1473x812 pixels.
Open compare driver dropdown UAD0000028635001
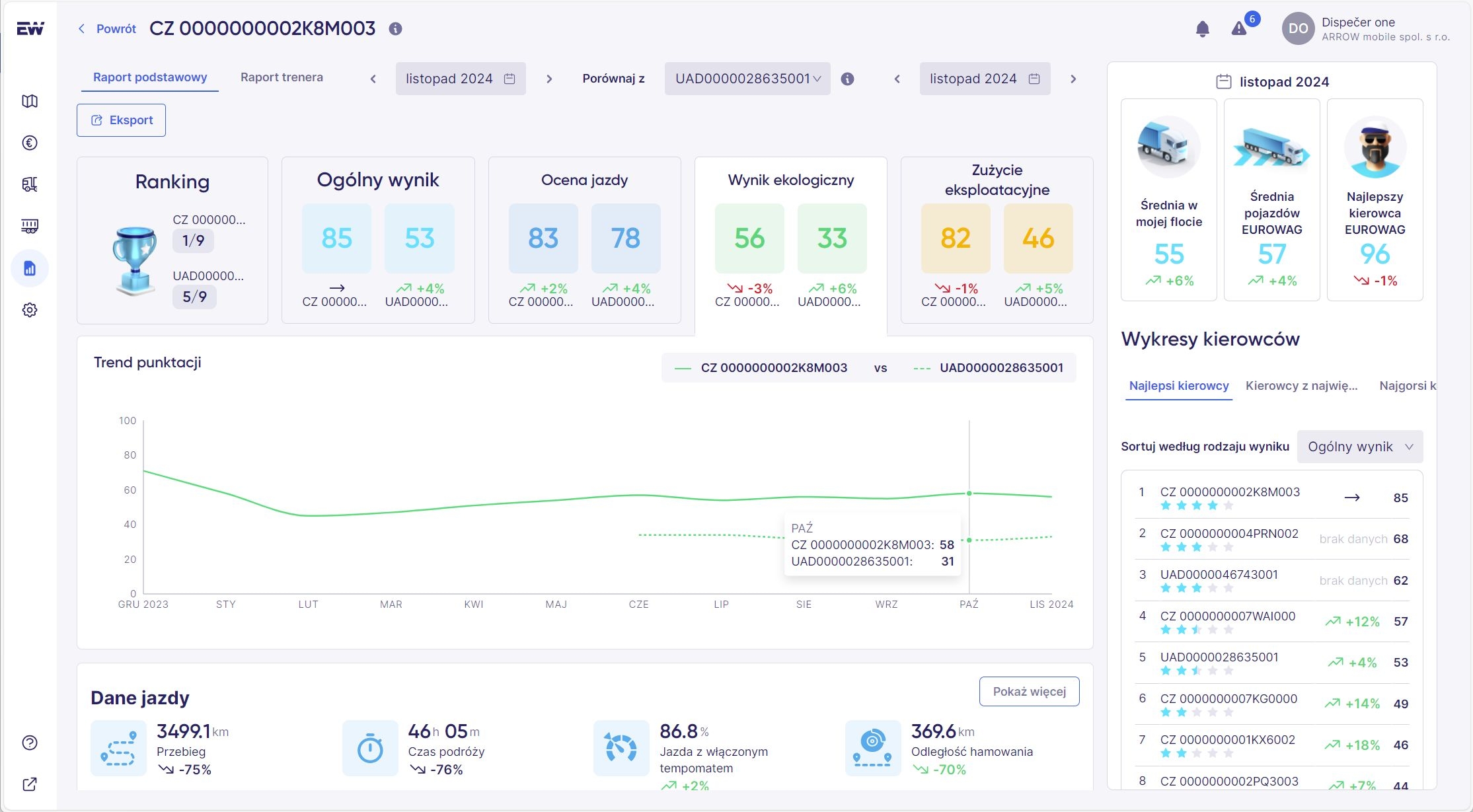[747, 79]
